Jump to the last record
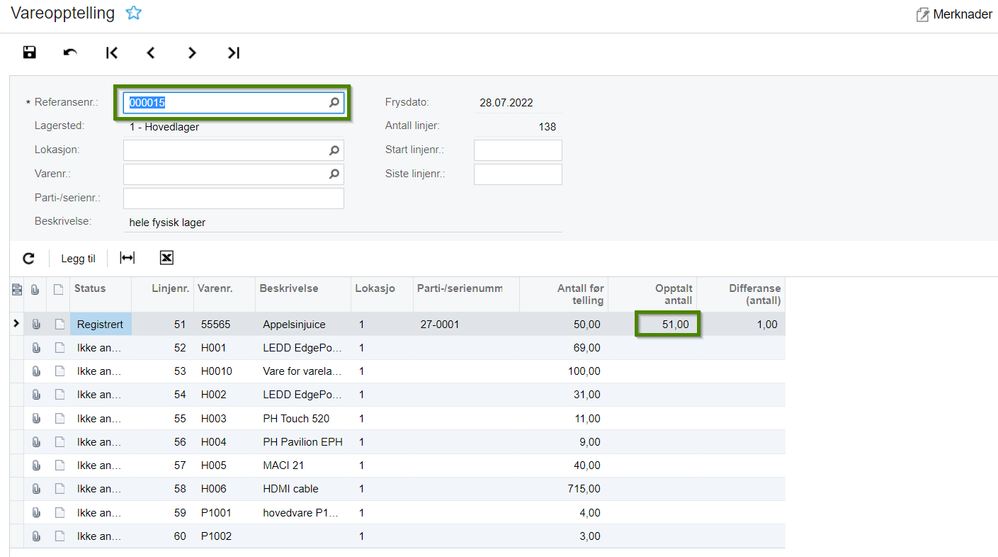The width and height of the screenshot is (998, 557). click(234, 53)
